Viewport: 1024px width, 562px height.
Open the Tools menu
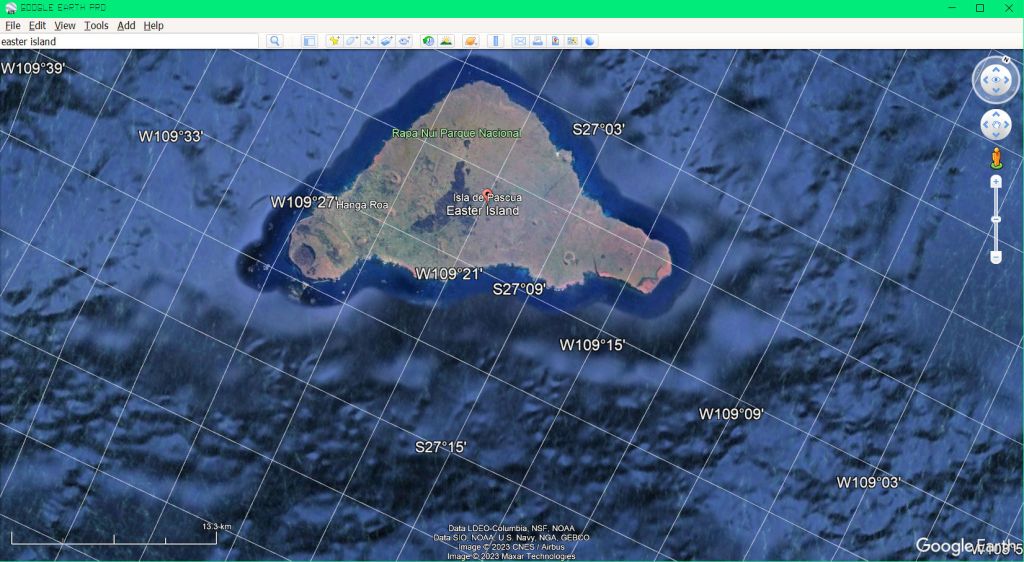[96, 25]
